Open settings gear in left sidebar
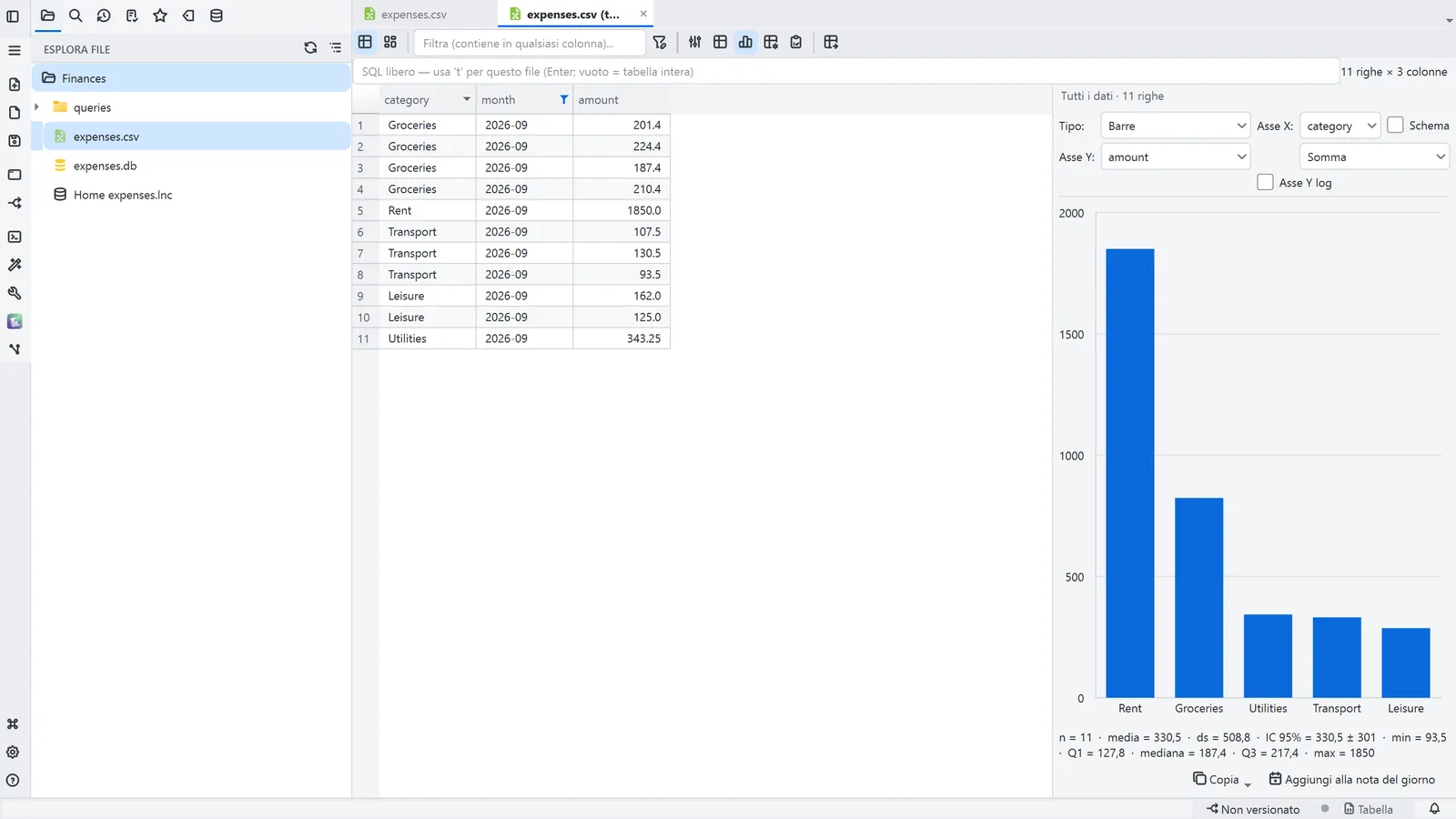The image size is (1456, 819). coord(13,753)
